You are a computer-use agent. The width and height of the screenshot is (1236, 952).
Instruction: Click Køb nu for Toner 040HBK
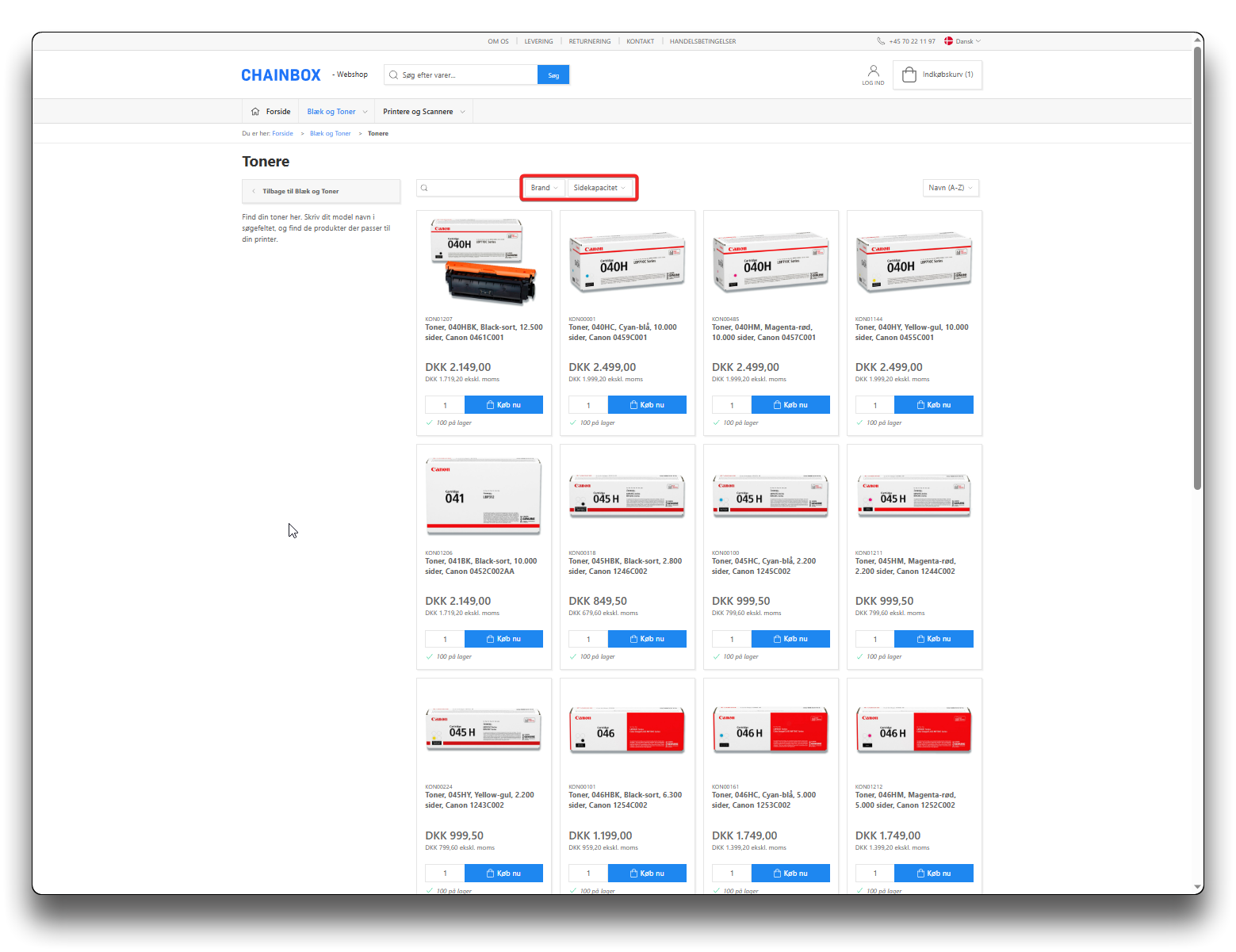(x=503, y=405)
